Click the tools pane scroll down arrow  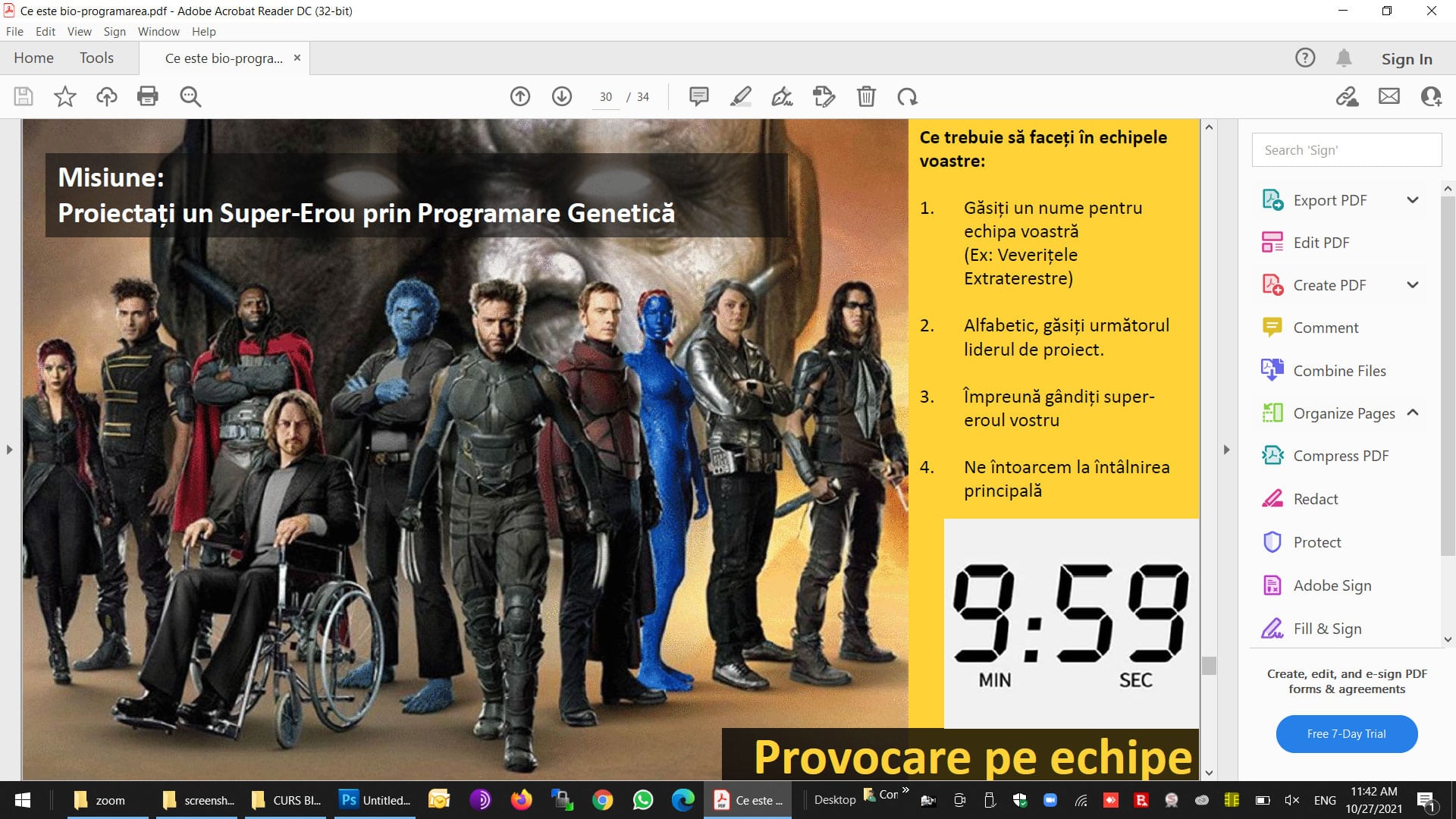pos(1448,640)
